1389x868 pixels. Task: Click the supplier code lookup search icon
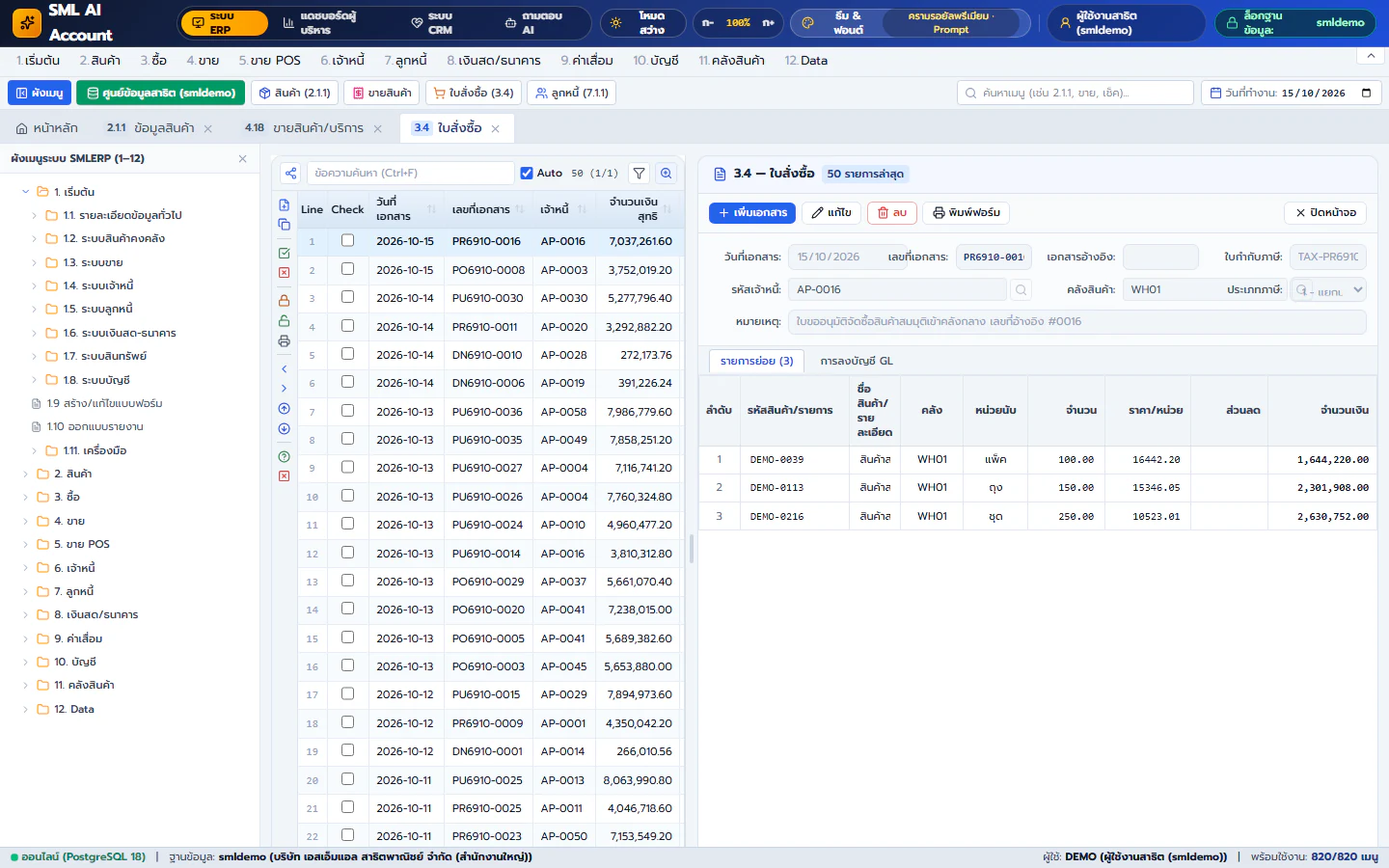click(x=1021, y=289)
